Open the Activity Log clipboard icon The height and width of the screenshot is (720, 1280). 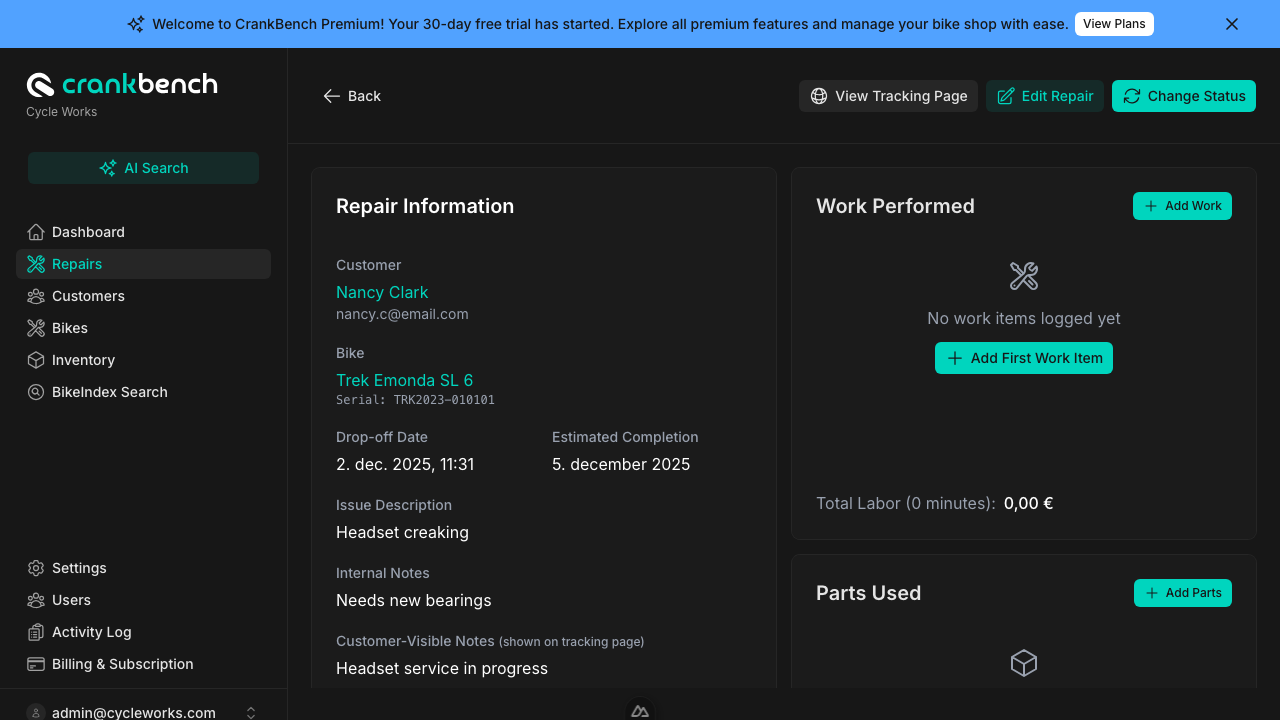pos(36,632)
